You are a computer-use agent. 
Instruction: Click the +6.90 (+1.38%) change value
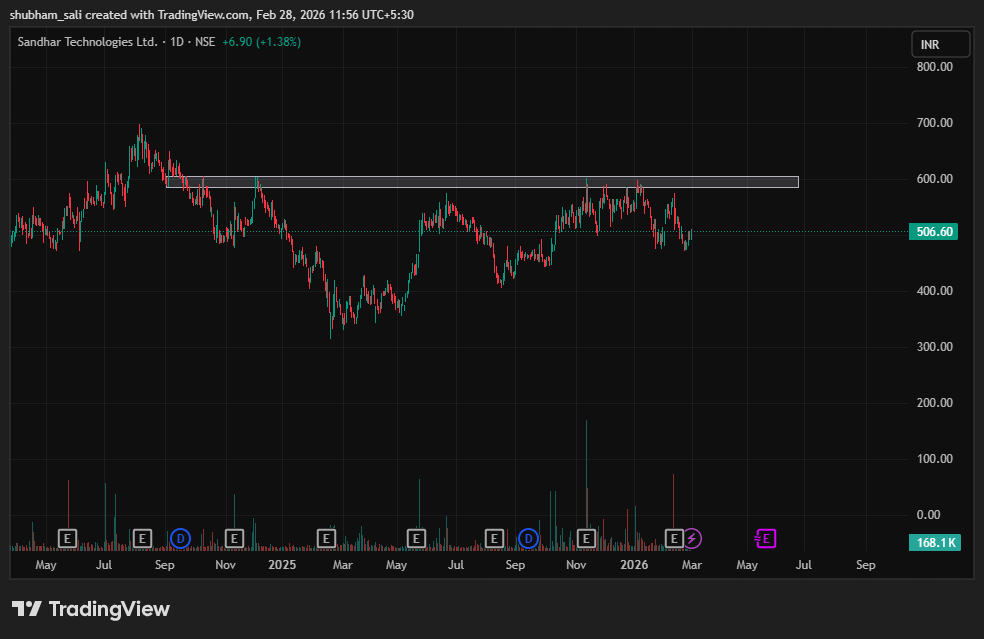(x=262, y=42)
